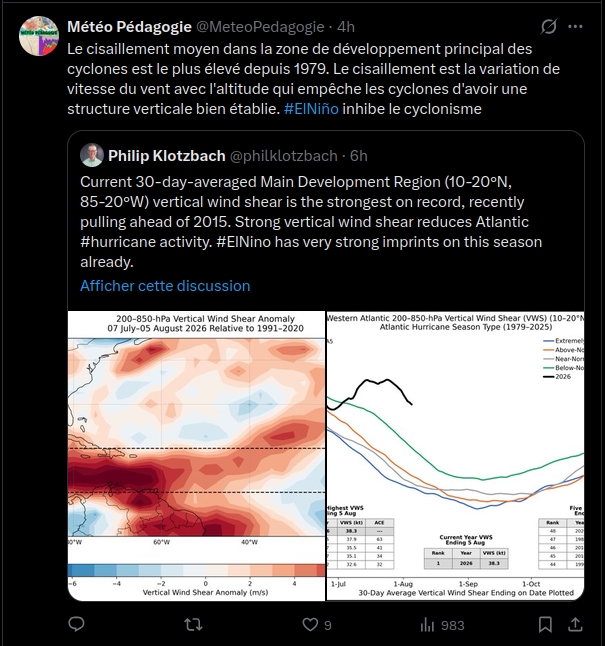Open the VWS line chart image
This screenshot has height=646, width=605.
tap(455, 456)
